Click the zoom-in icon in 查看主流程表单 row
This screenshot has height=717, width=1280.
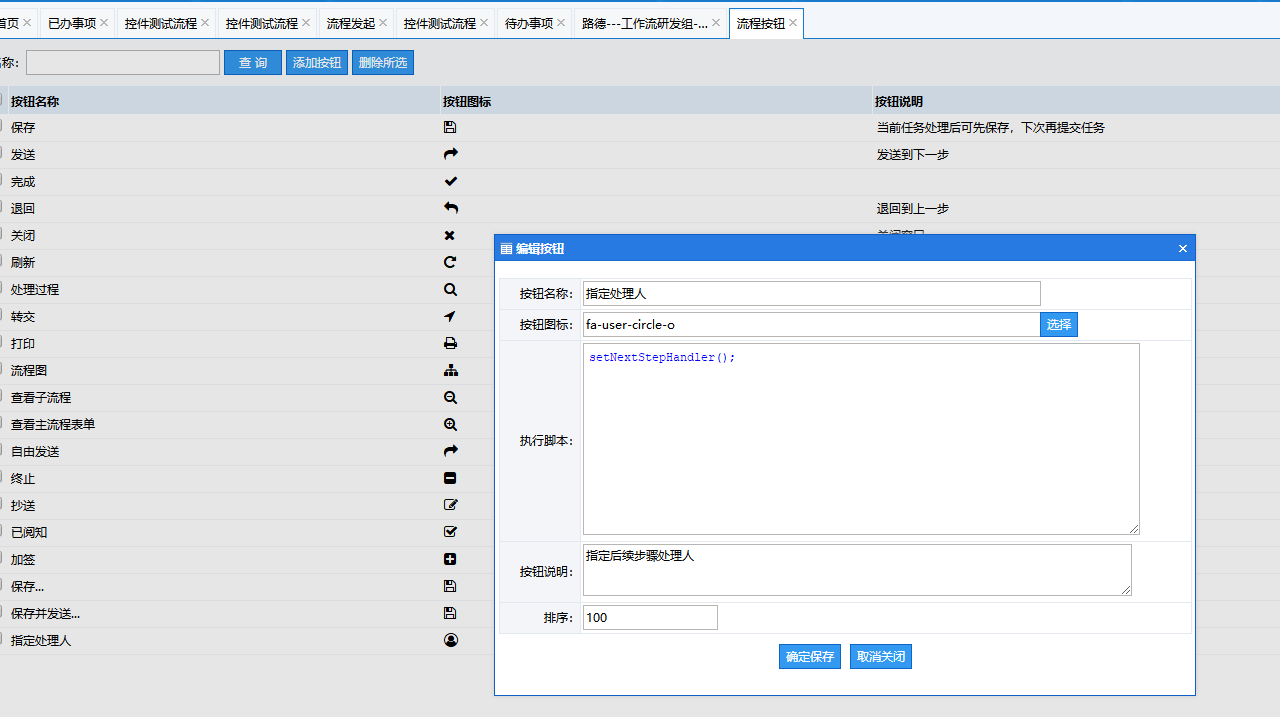coord(450,424)
